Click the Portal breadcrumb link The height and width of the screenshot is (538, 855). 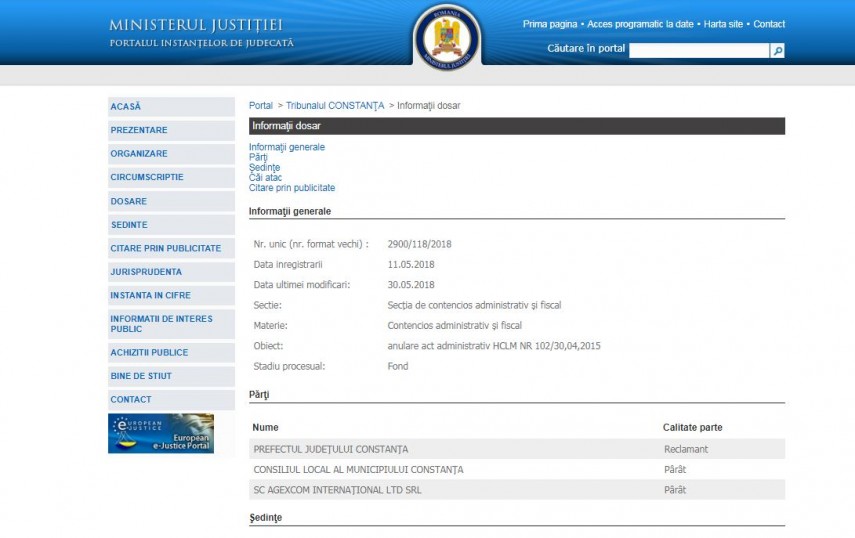coord(260,106)
